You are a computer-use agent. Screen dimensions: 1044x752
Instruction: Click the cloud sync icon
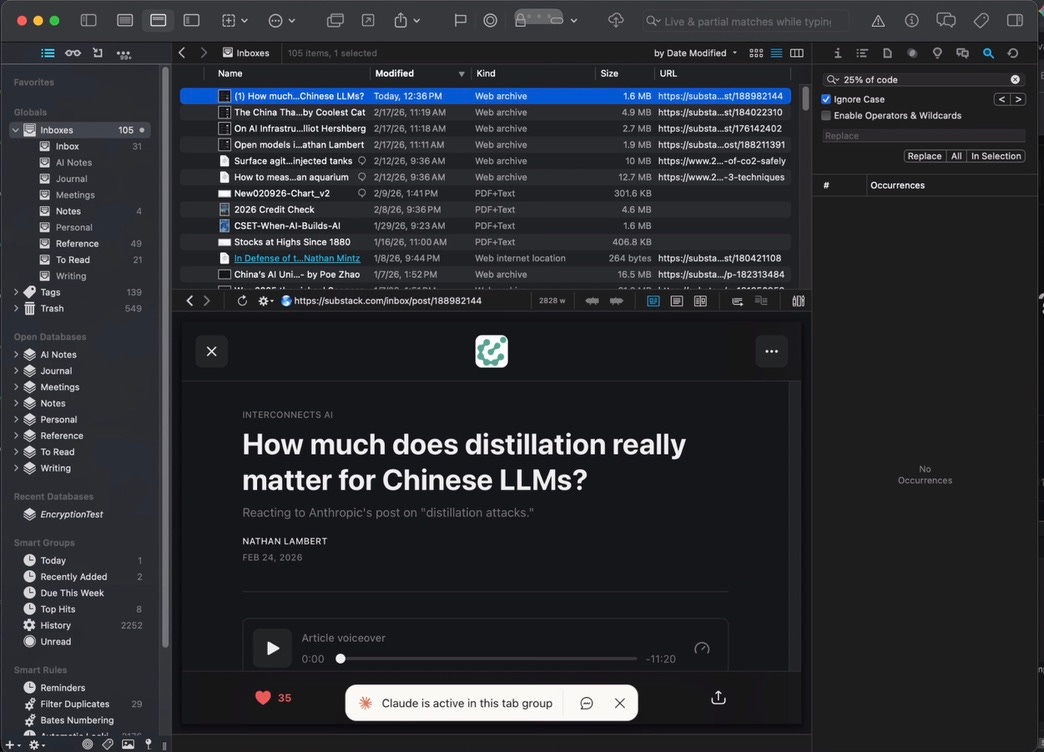pyautogui.click(x=616, y=21)
